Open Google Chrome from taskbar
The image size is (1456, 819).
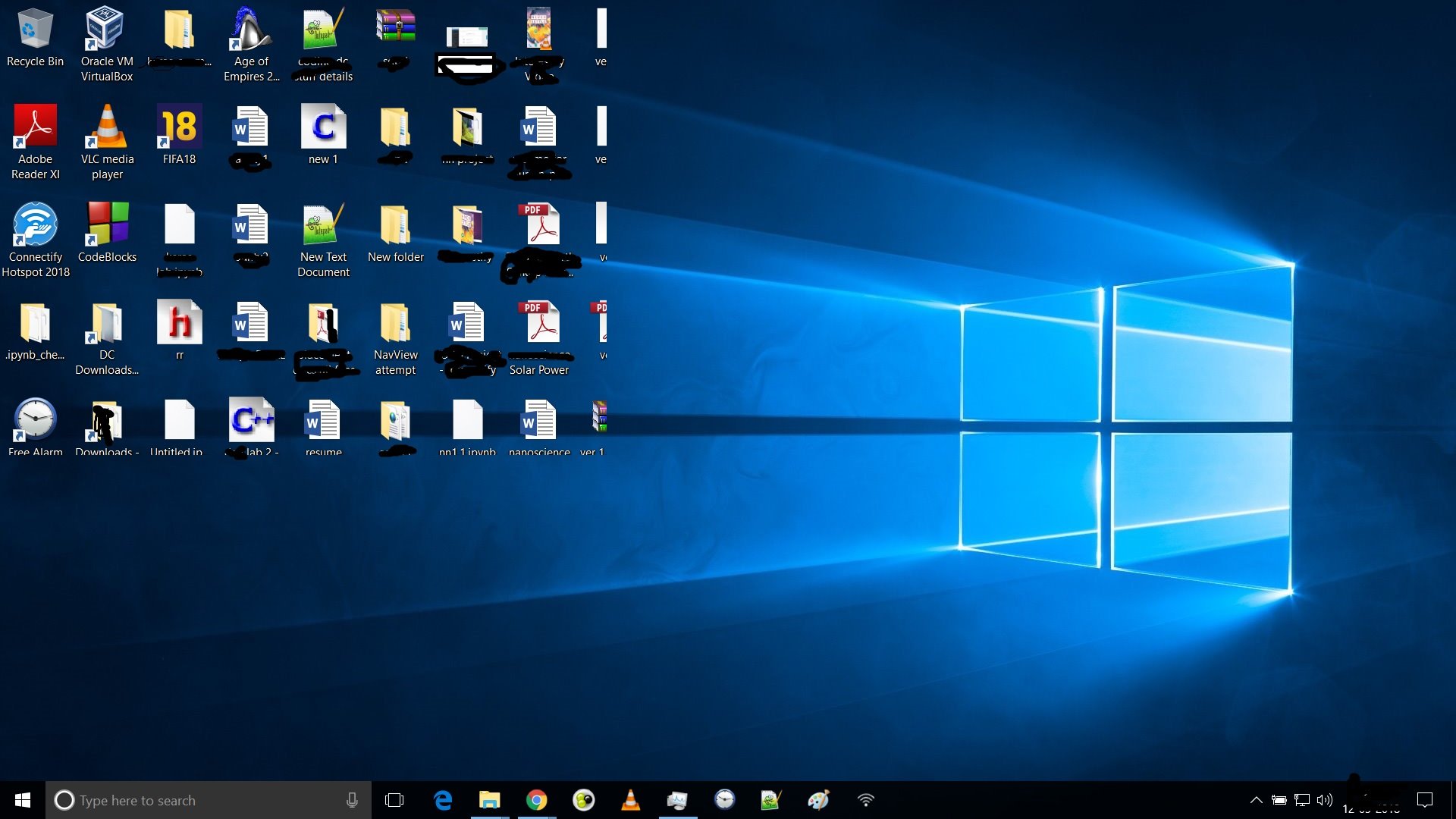pos(536,799)
